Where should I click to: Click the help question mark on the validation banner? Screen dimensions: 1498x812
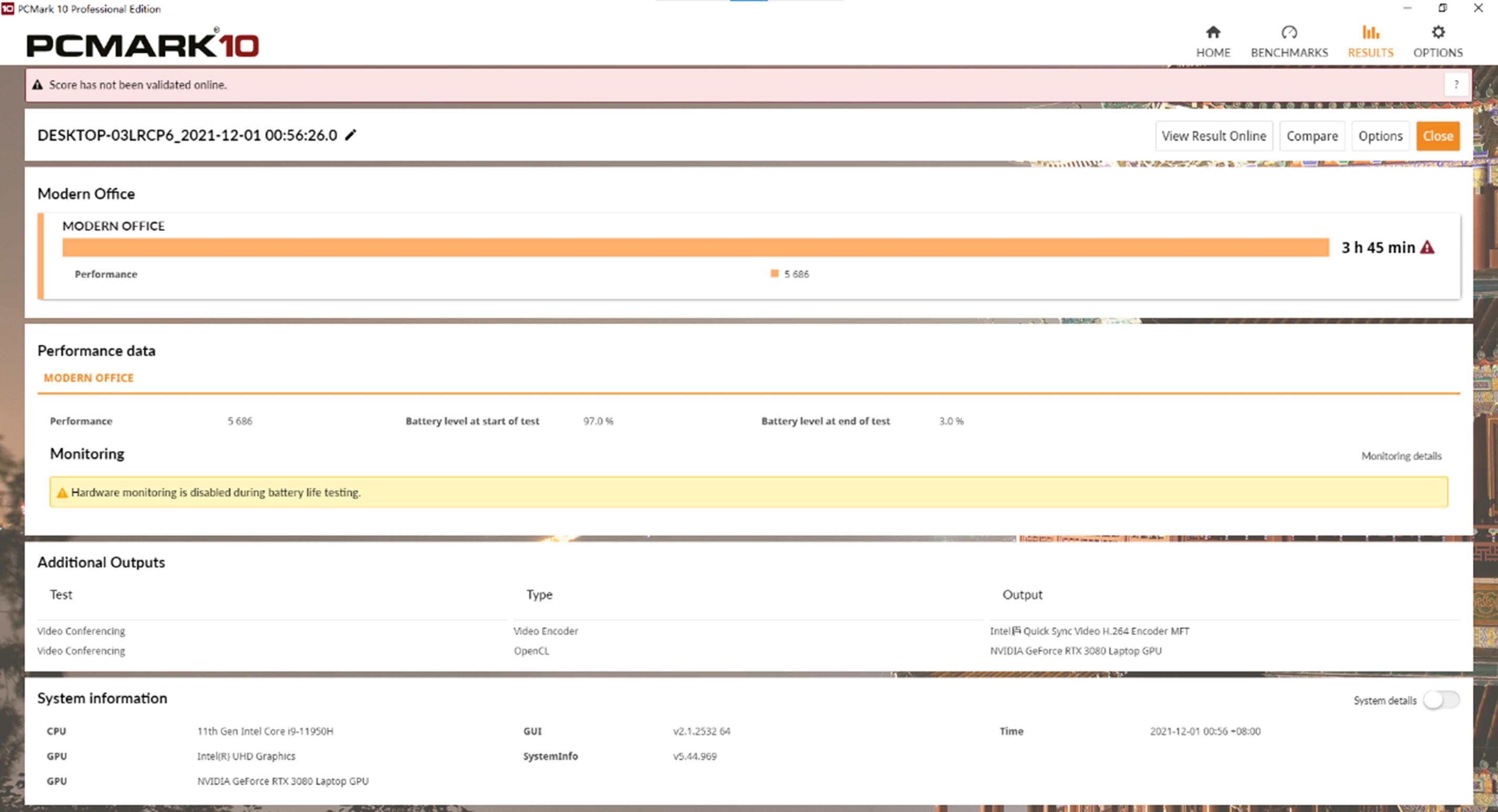1456,85
